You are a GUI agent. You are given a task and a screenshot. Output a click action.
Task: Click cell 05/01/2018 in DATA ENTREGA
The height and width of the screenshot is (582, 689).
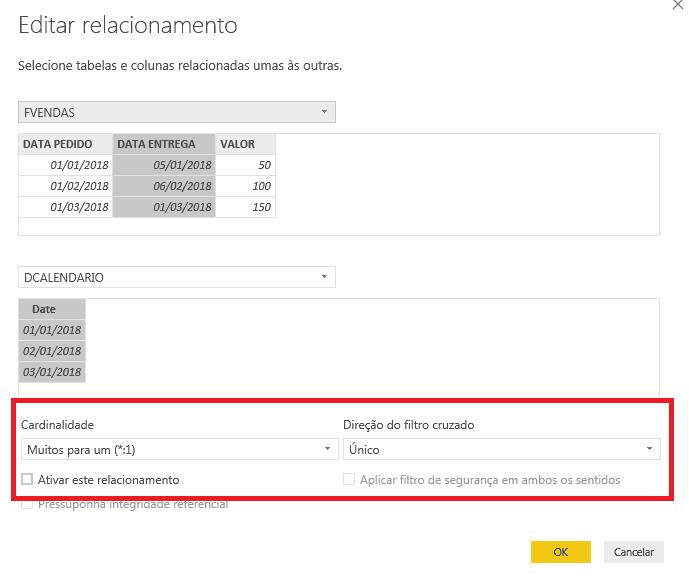tap(164, 165)
